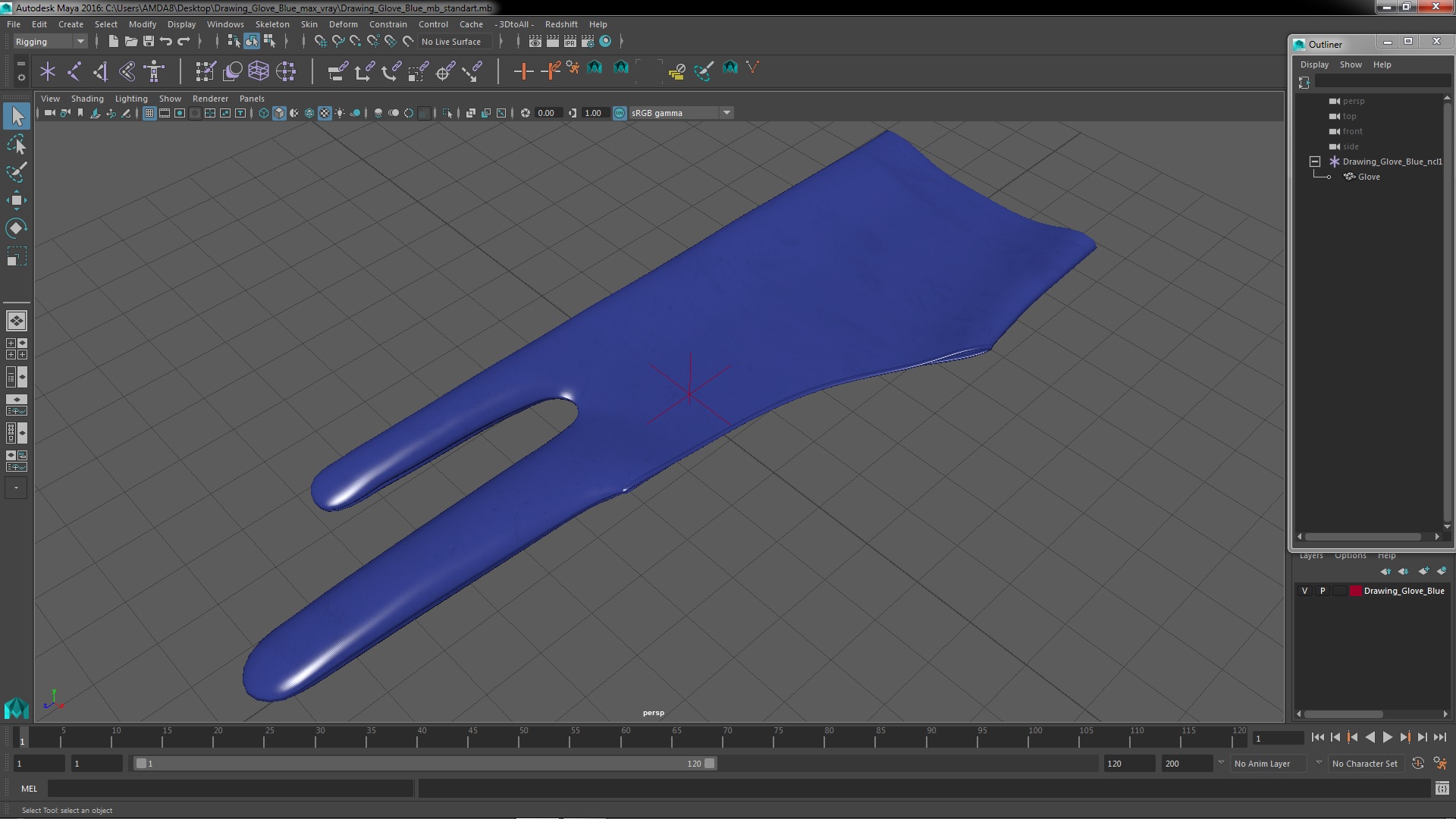1456x819 pixels.
Task: Open the viewport Renderer menu
Action: click(x=210, y=99)
